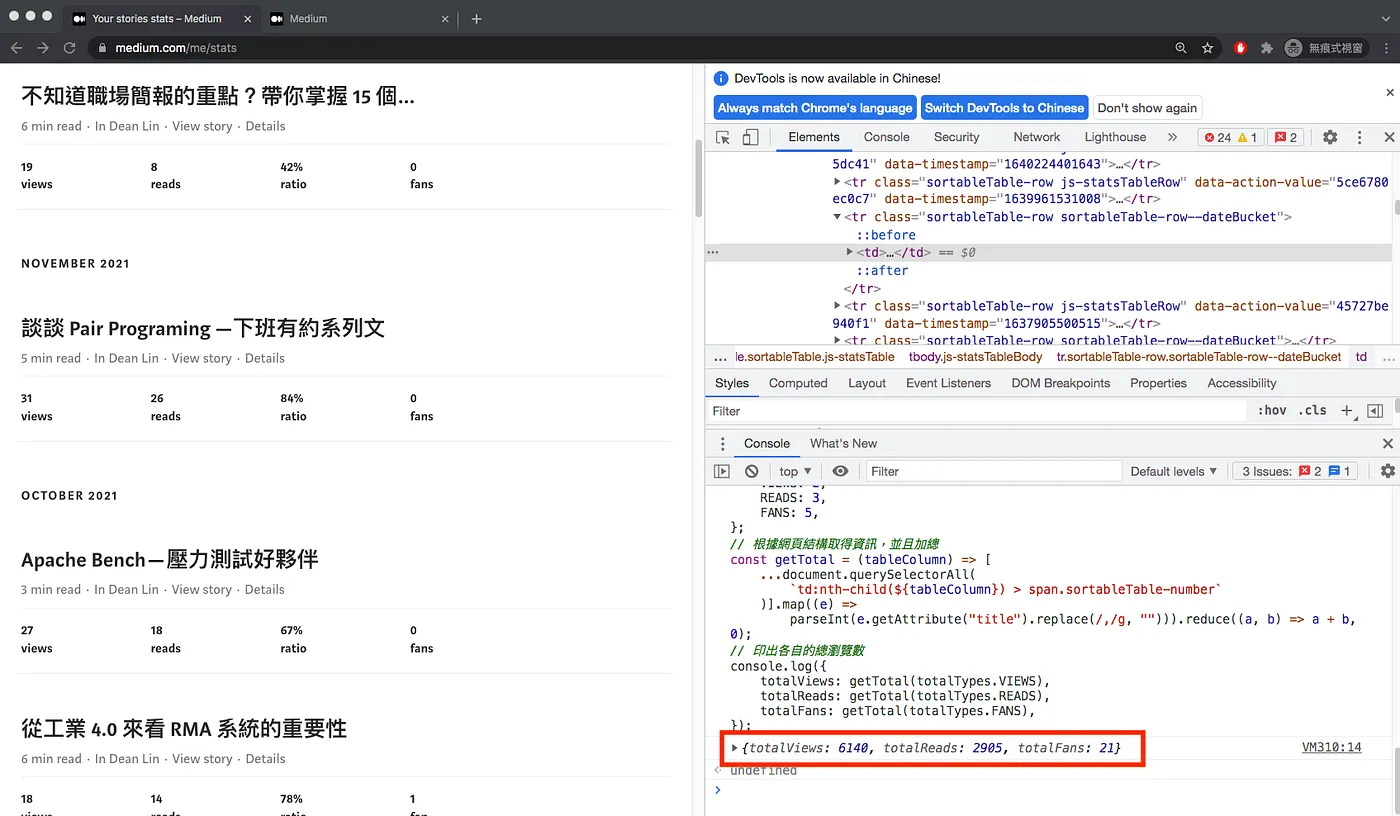The width and height of the screenshot is (1400, 816).
Task: Open the console drawer three-dot menu
Action: [723, 444]
